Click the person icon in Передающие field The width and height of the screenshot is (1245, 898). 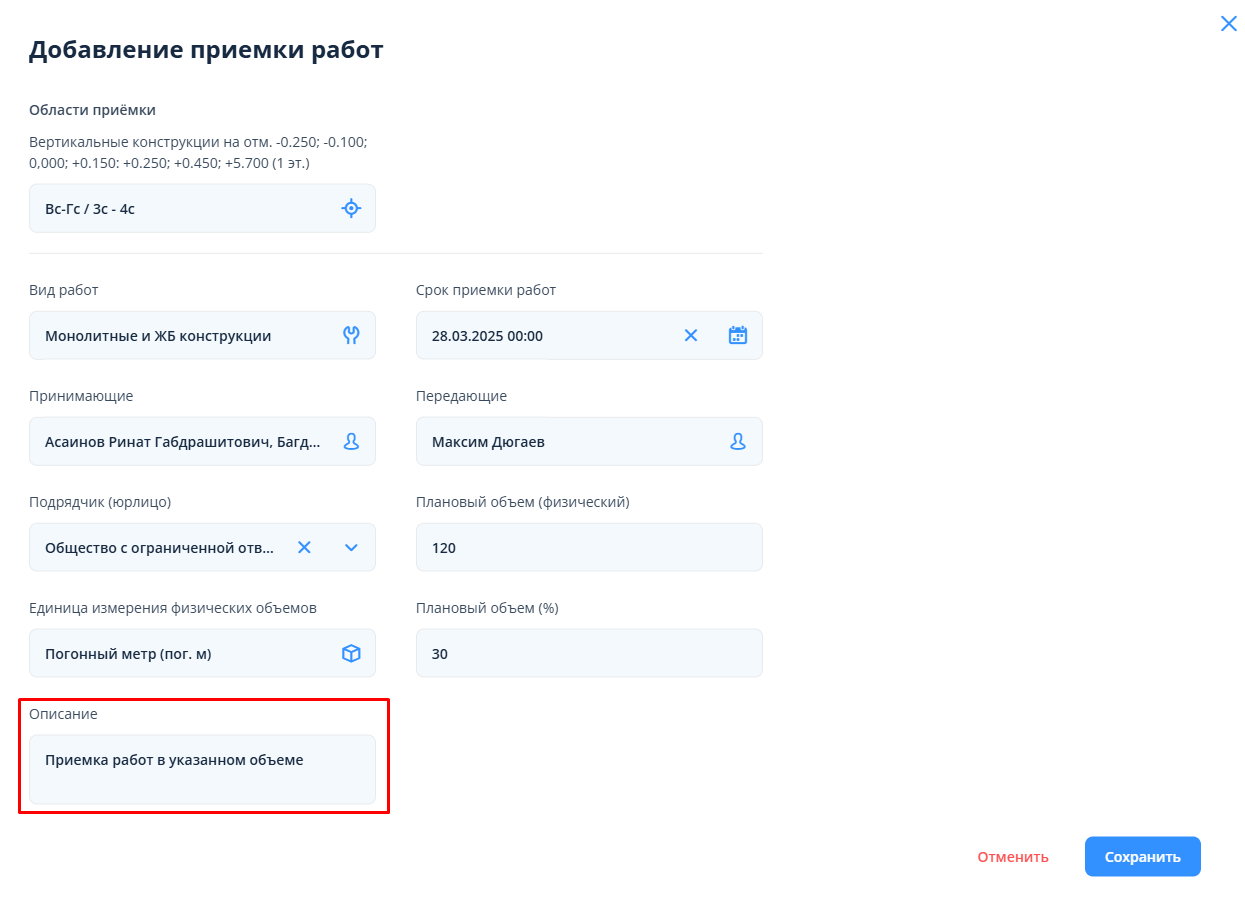click(738, 441)
